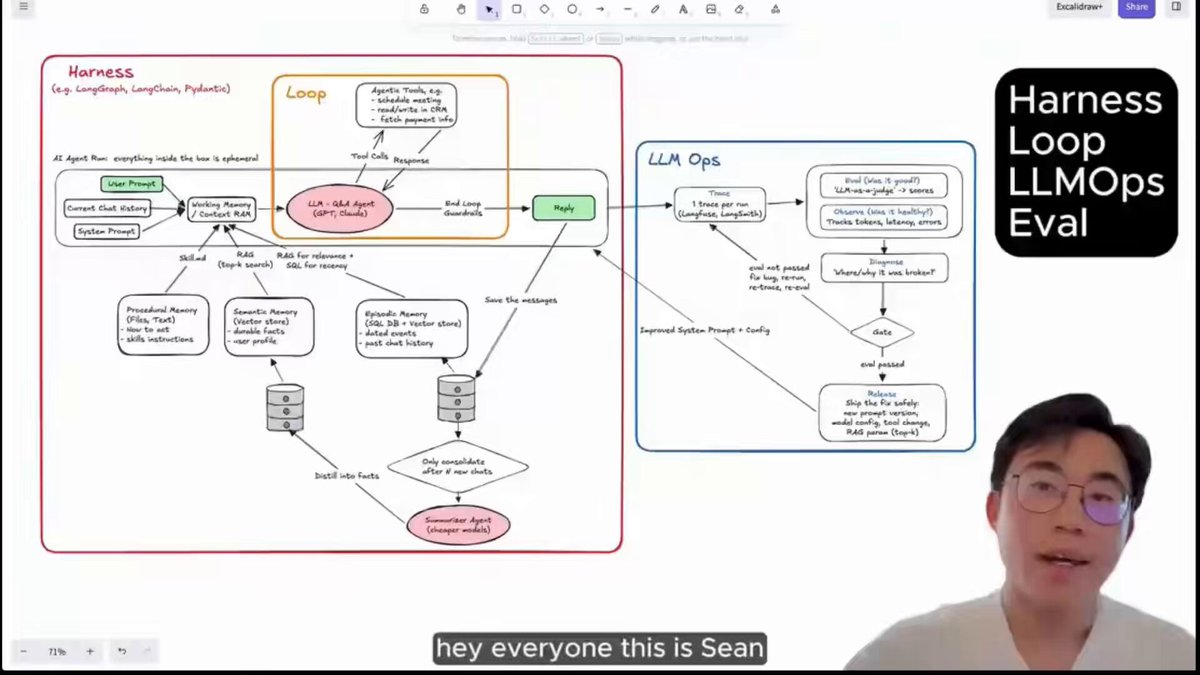Click the (e.g. LangGraph, LangChain, Pydantic) text

pyautogui.click(x=141, y=89)
